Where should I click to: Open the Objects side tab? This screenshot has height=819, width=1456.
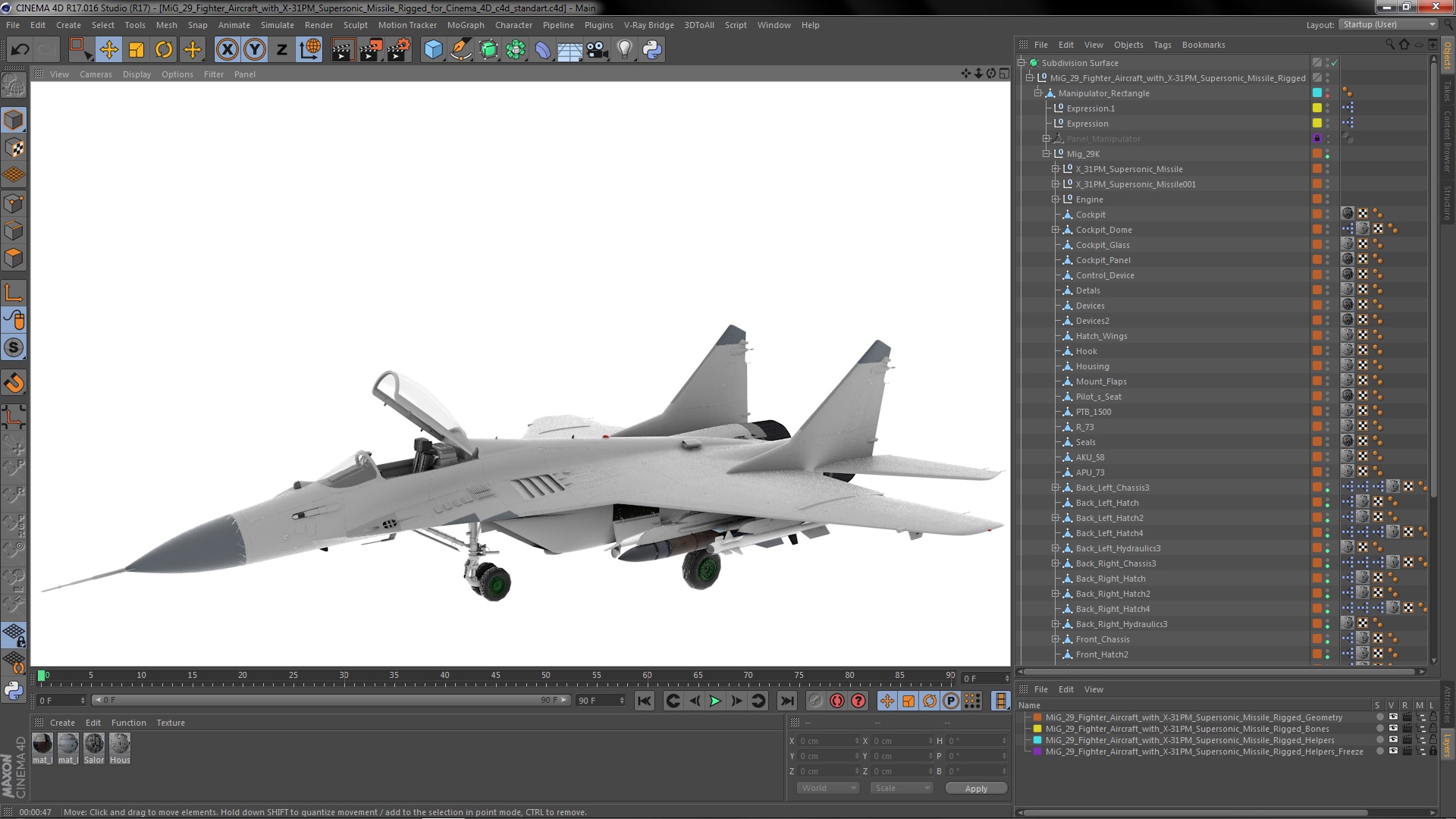(x=1448, y=57)
